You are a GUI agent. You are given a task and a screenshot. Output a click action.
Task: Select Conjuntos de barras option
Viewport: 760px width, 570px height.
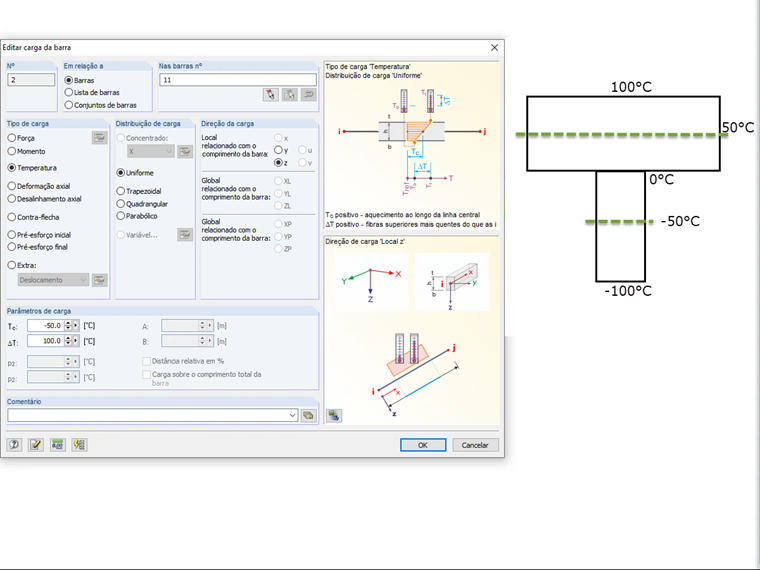coord(68,105)
